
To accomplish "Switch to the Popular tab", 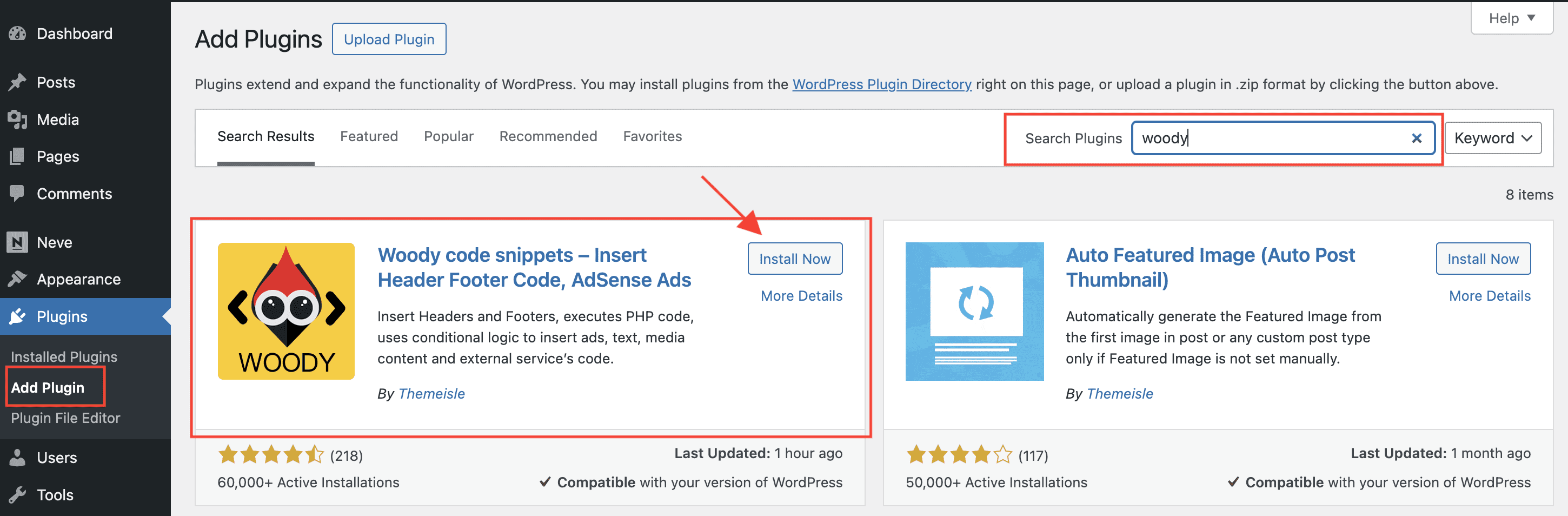I will pos(448,136).
